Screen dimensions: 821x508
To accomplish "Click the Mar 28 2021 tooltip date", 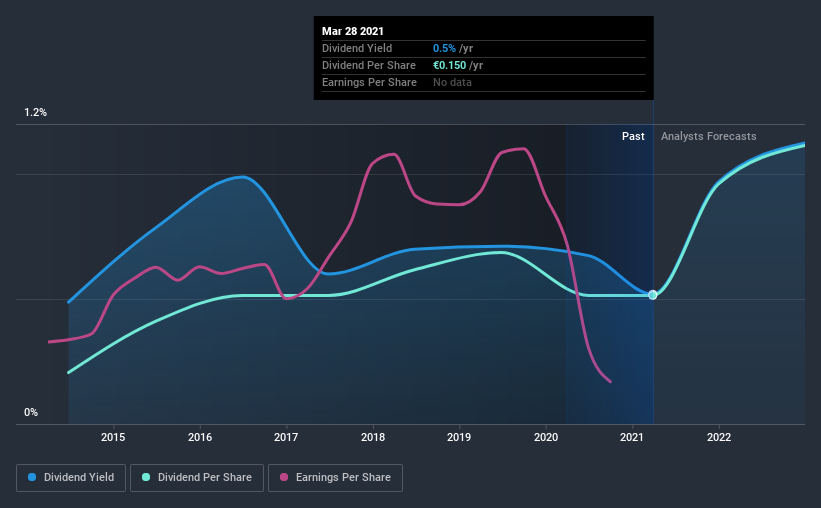I will point(353,31).
